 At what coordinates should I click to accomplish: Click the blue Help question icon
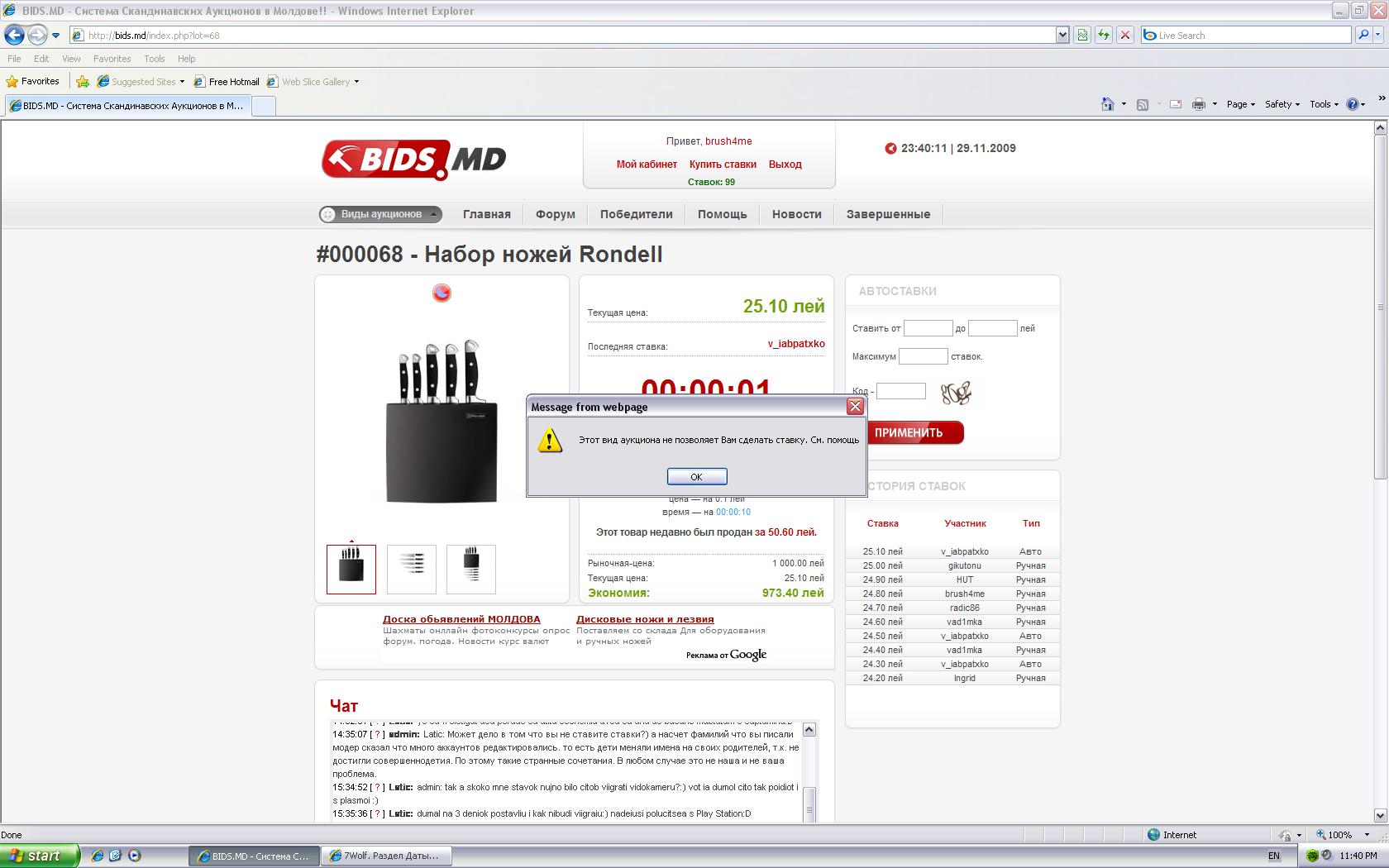click(1353, 104)
